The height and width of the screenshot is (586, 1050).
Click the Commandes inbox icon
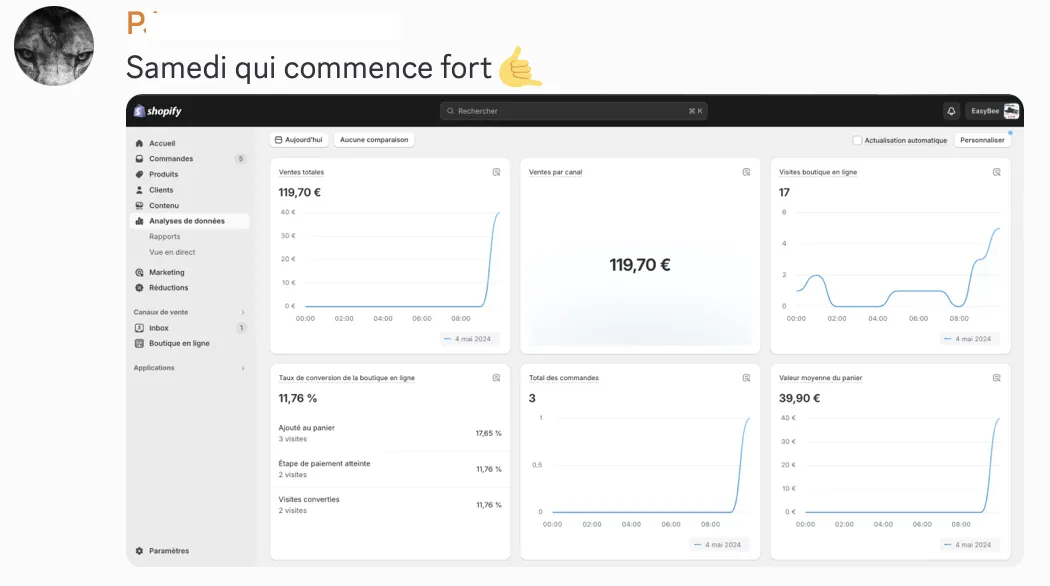(139, 159)
